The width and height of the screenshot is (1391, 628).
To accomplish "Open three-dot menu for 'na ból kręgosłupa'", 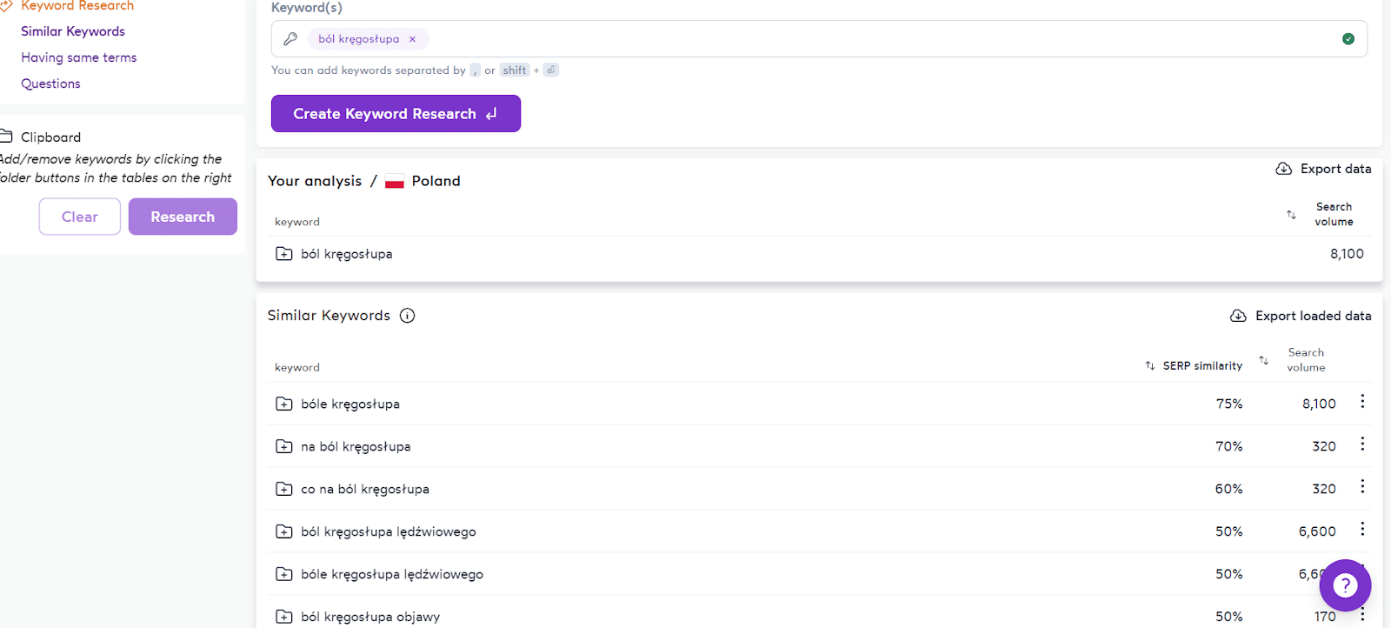I will 1362,444.
